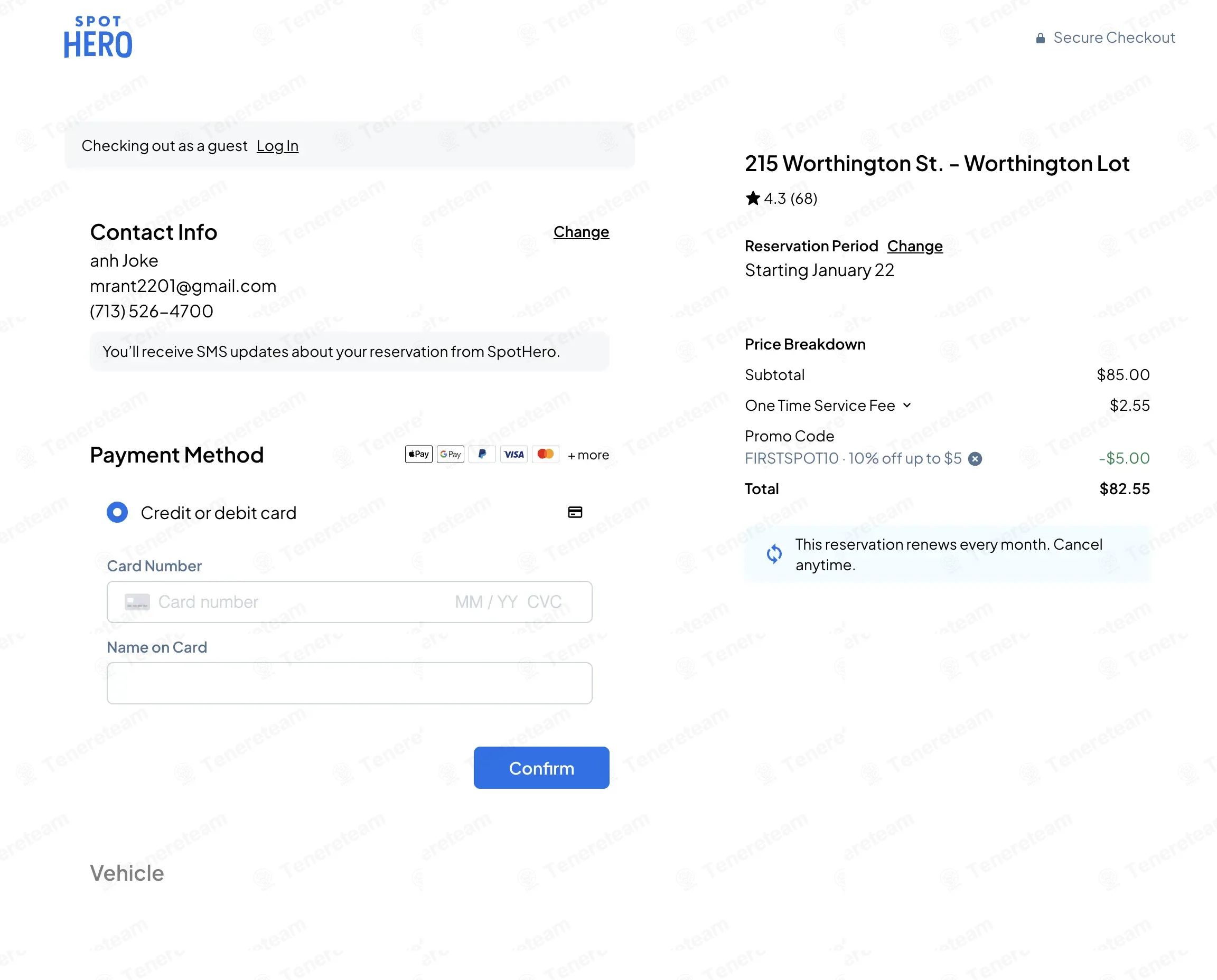Click the credit card icon beside card option

(575, 512)
